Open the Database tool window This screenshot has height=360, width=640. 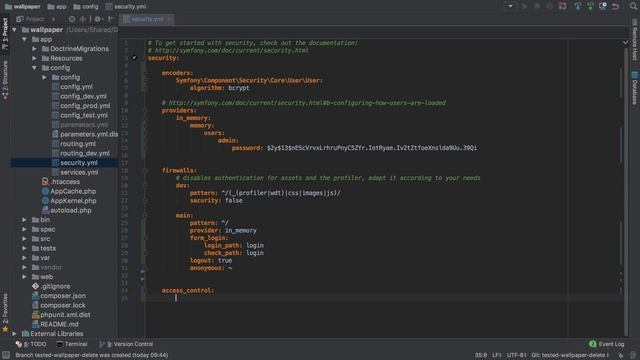point(635,88)
